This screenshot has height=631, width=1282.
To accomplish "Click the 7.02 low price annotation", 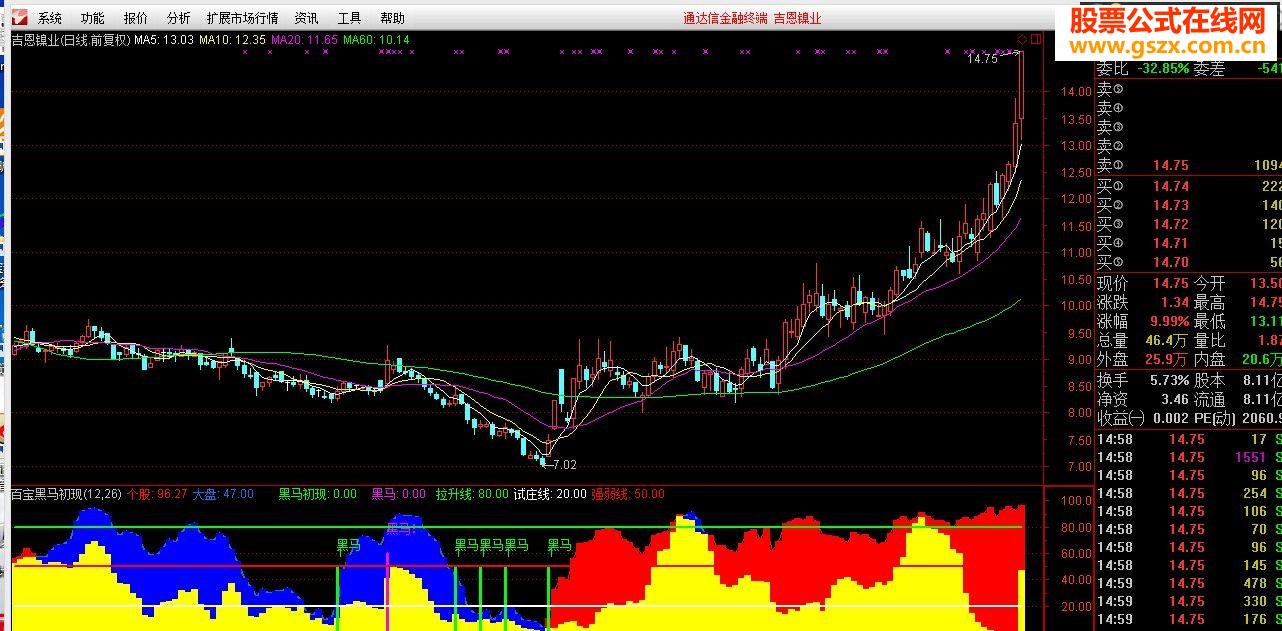I will coord(564,465).
